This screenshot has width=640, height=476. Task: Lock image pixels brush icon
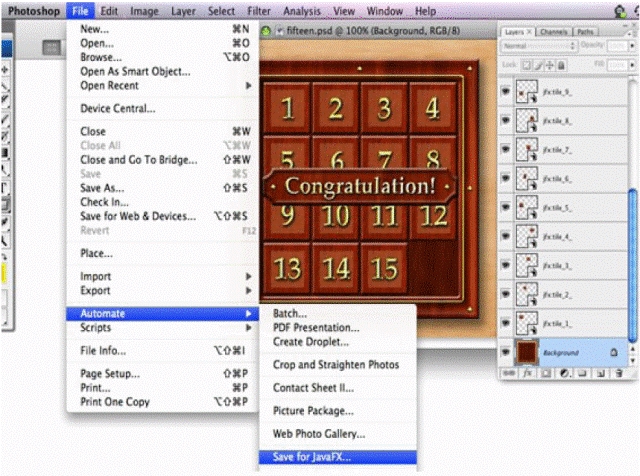(x=539, y=65)
